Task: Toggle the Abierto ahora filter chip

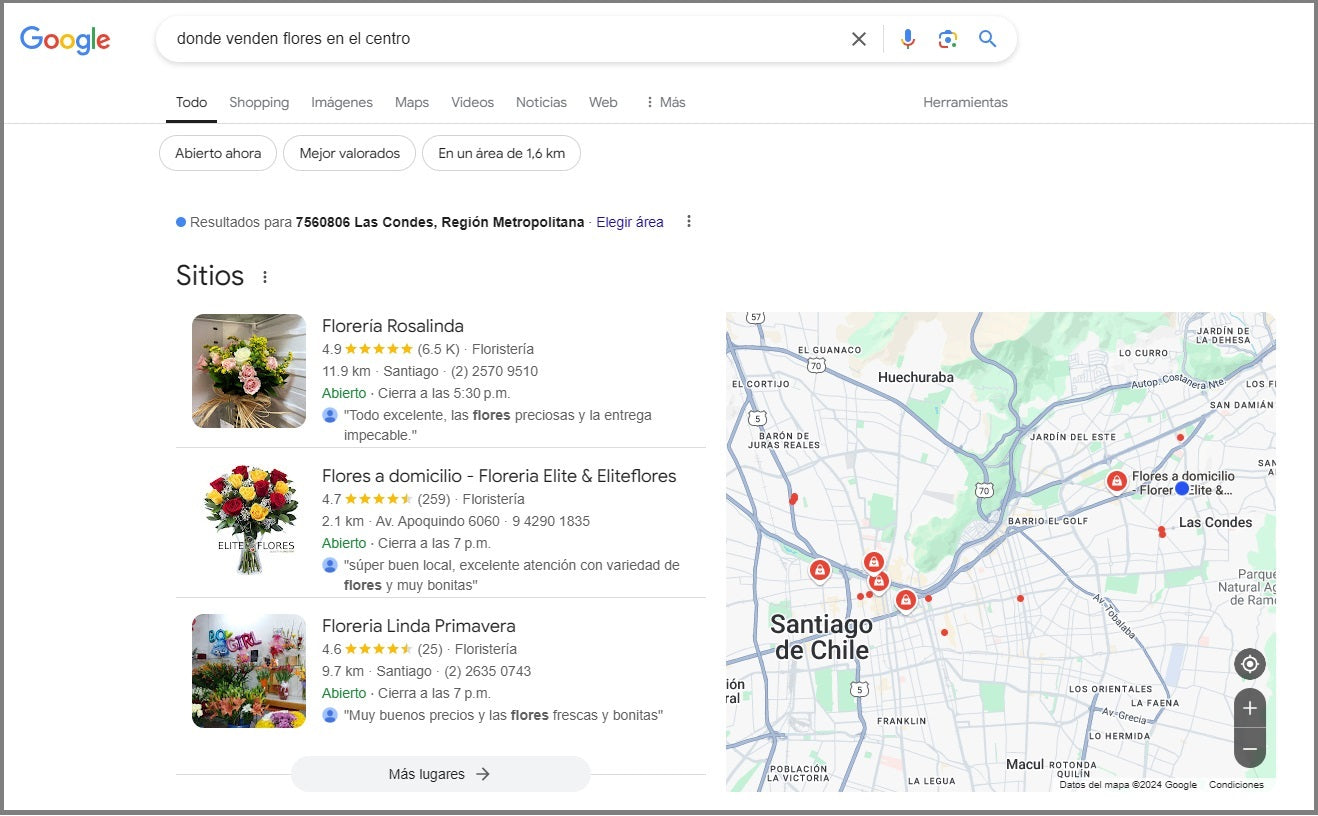Action: tap(218, 153)
